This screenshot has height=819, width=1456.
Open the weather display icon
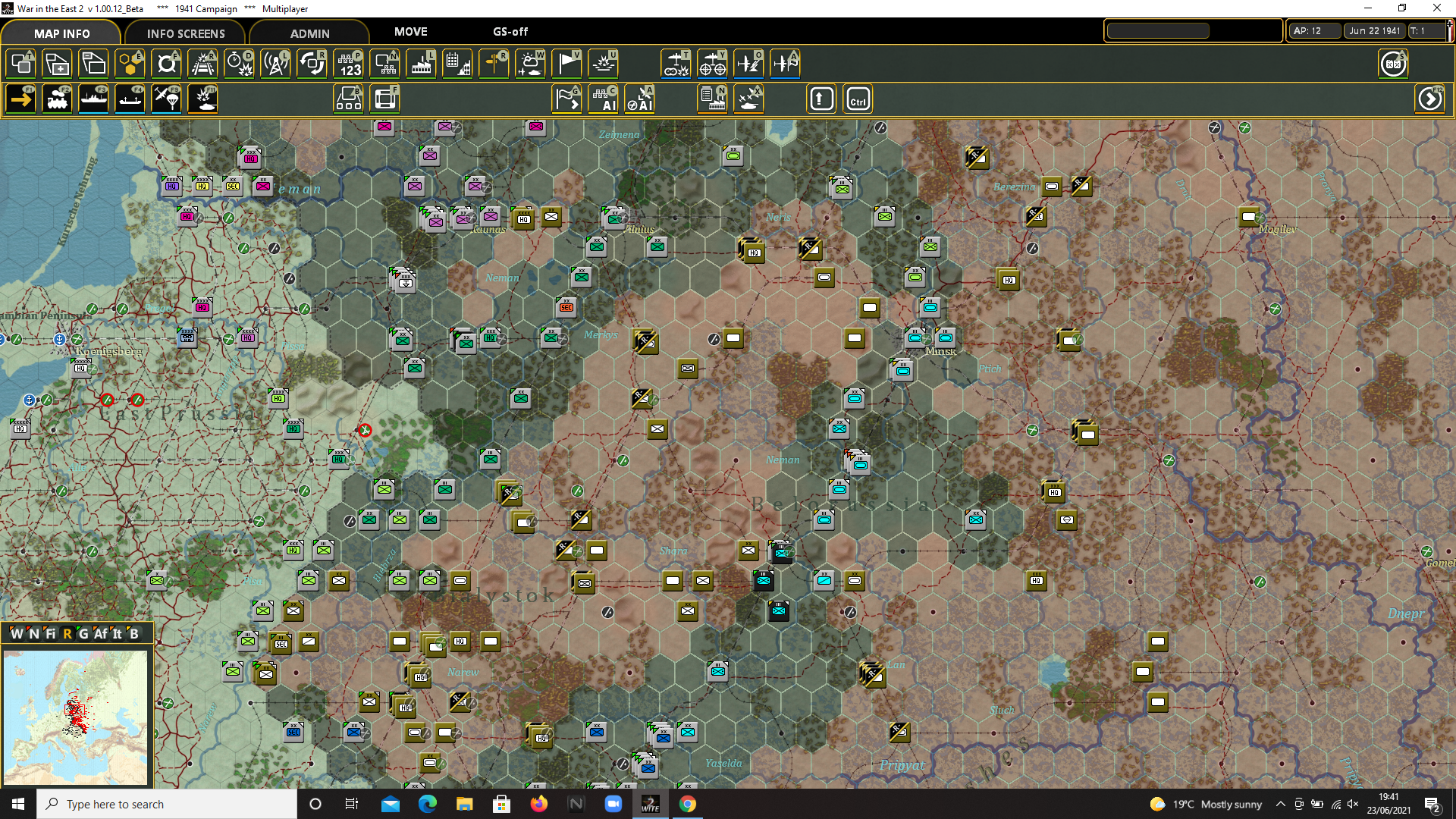(530, 64)
